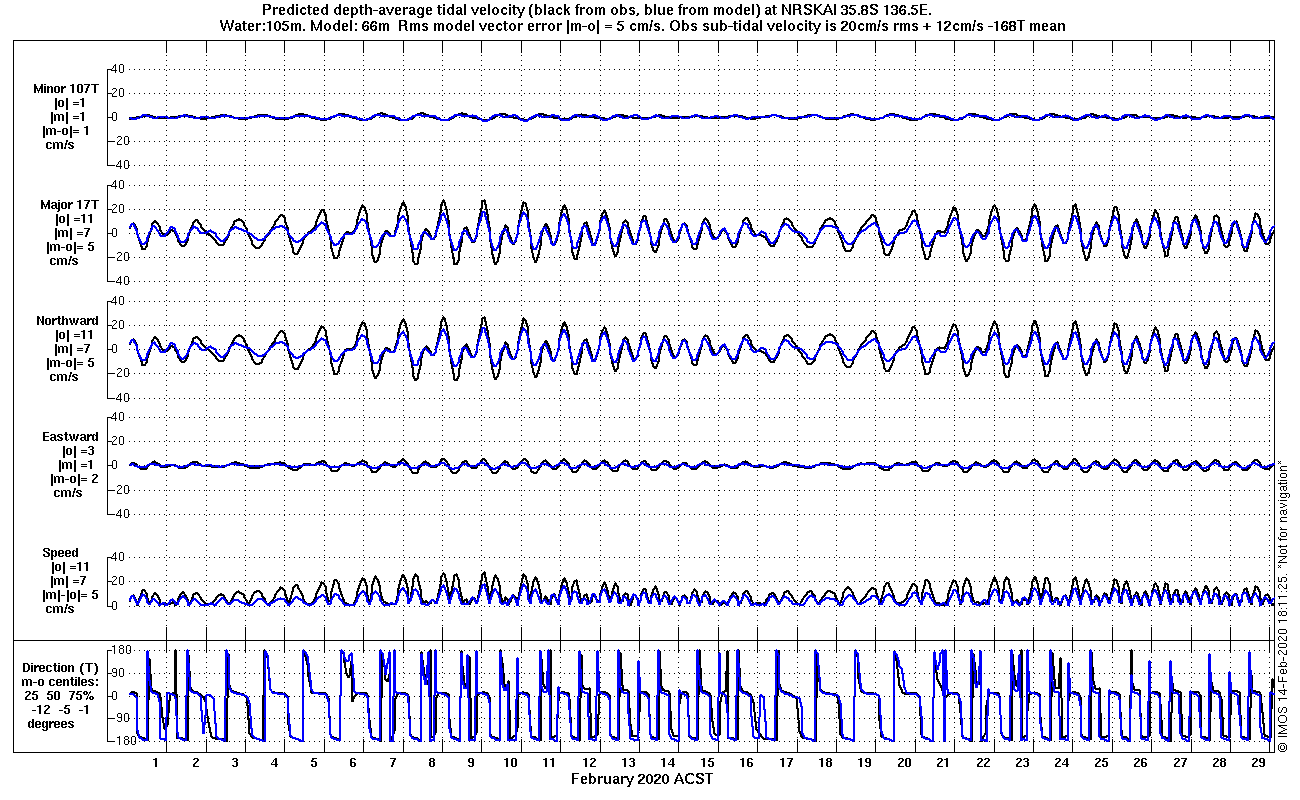1300x800 pixels.
Task: Select the 'Minor 107T' panel label
Action: [66, 89]
